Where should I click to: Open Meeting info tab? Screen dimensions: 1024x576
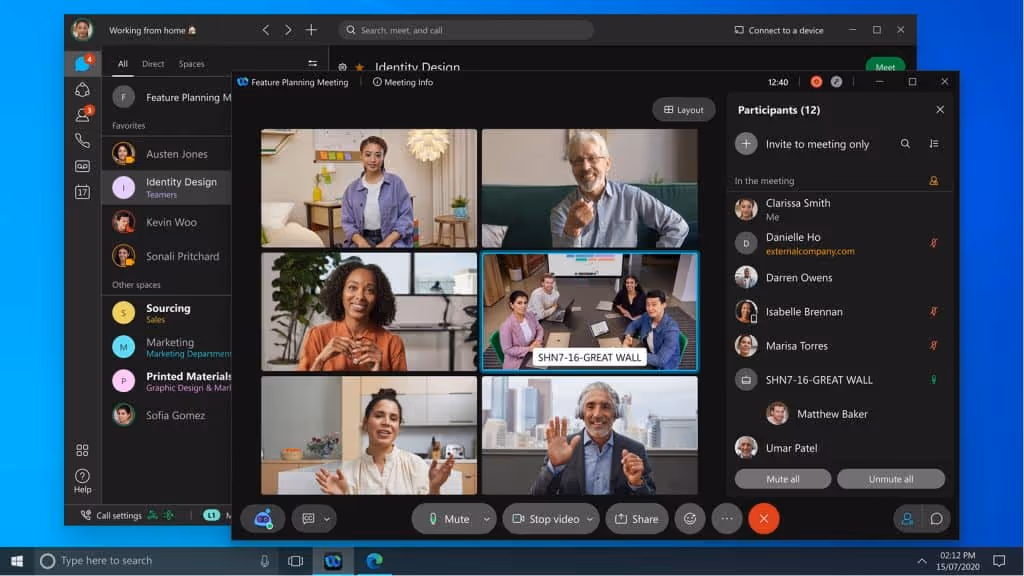[403, 82]
